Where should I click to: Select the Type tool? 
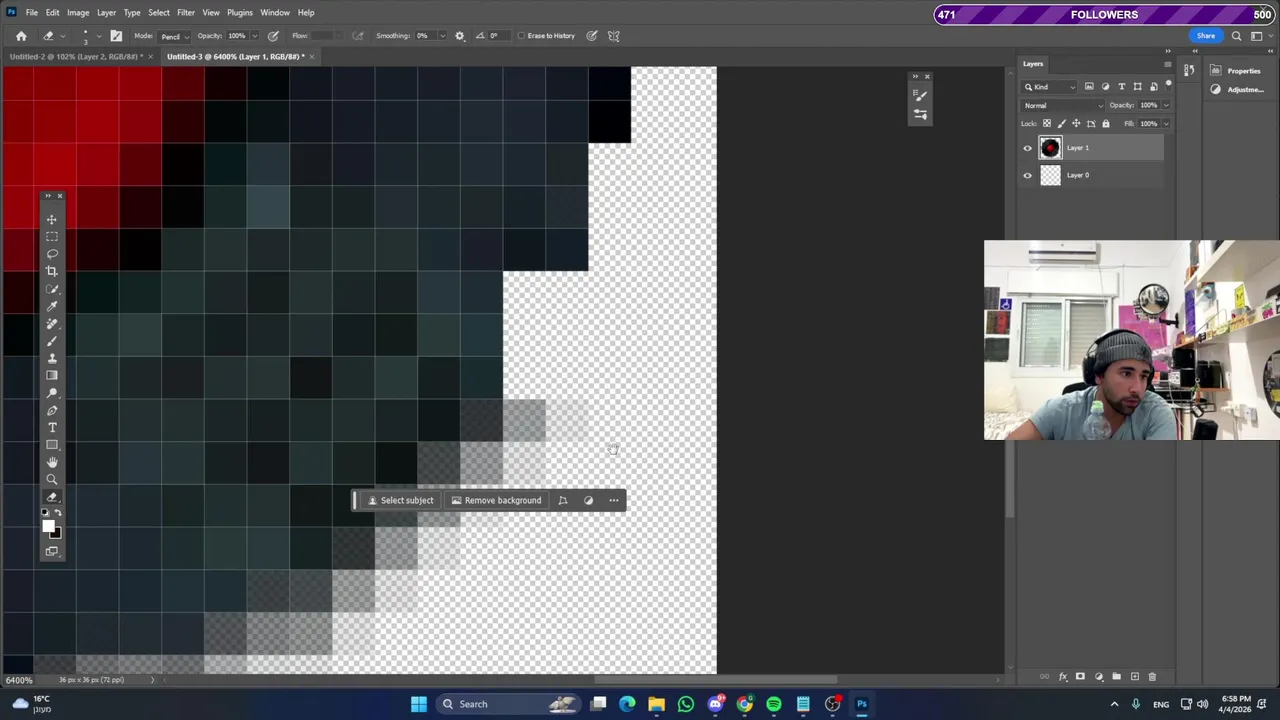52,428
